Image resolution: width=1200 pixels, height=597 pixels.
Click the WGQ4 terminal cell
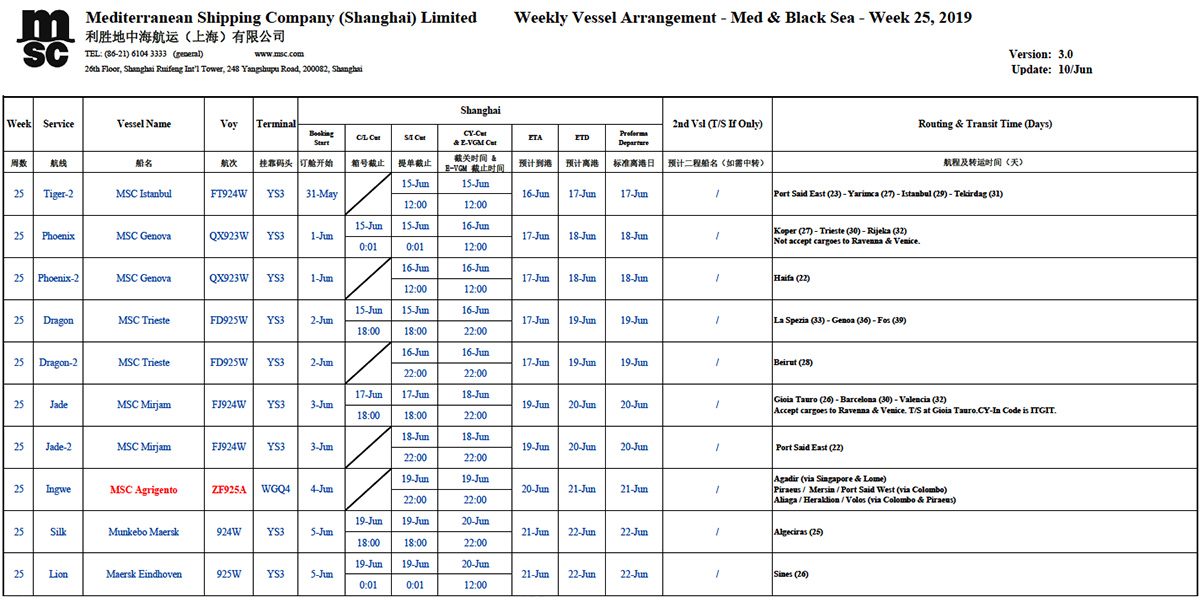pyautogui.click(x=276, y=490)
